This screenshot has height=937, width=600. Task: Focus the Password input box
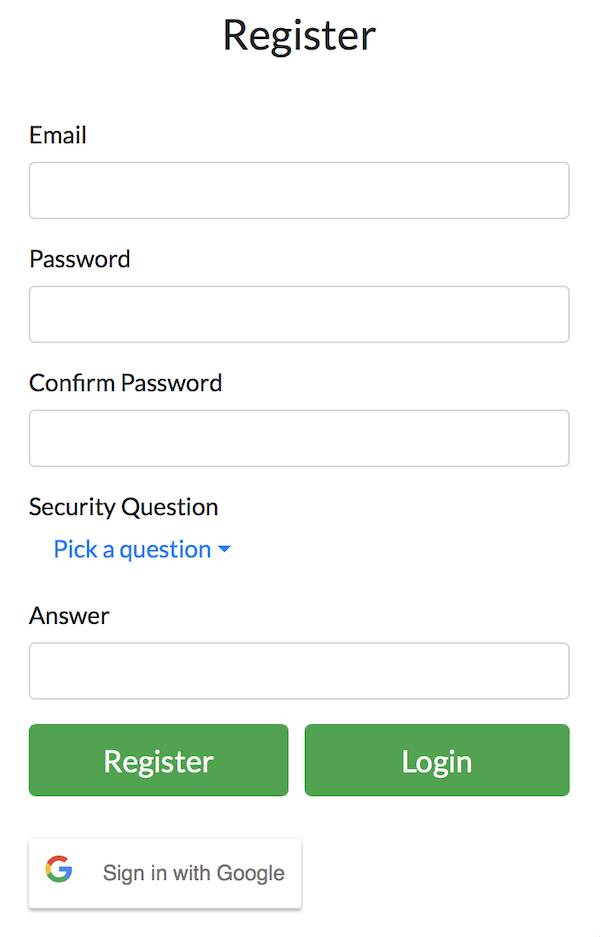[299, 314]
